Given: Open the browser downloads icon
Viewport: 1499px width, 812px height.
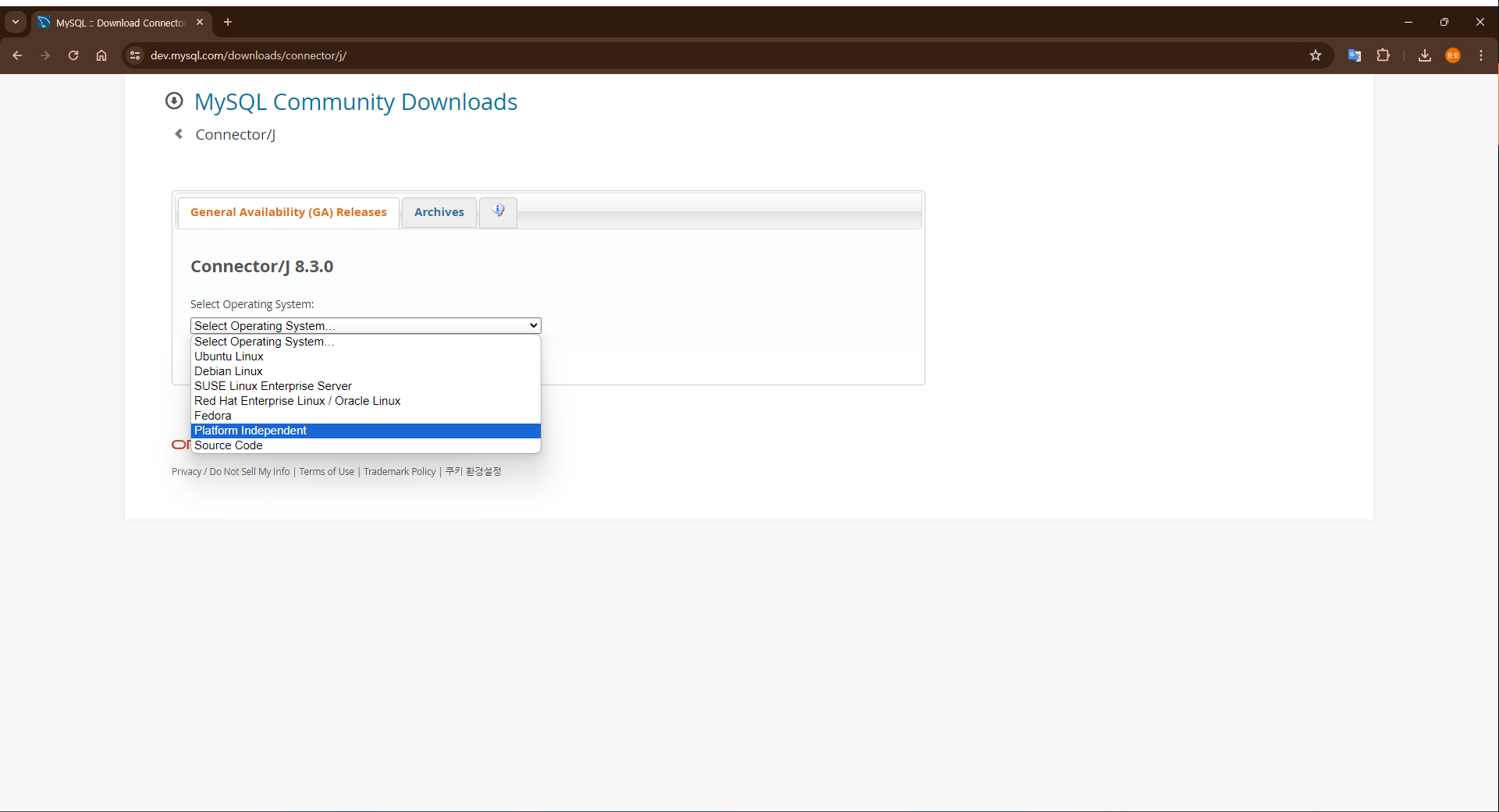Looking at the screenshot, I should (1425, 55).
